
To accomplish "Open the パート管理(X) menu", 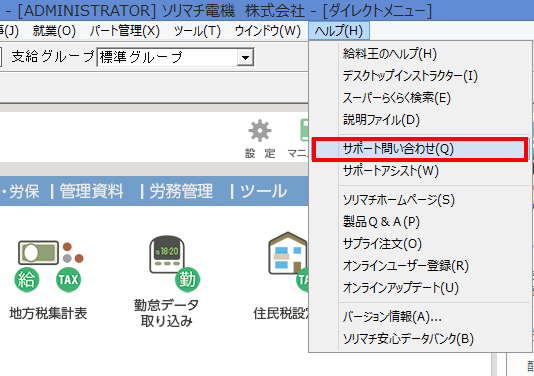I will pyautogui.click(x=125, y=31).
